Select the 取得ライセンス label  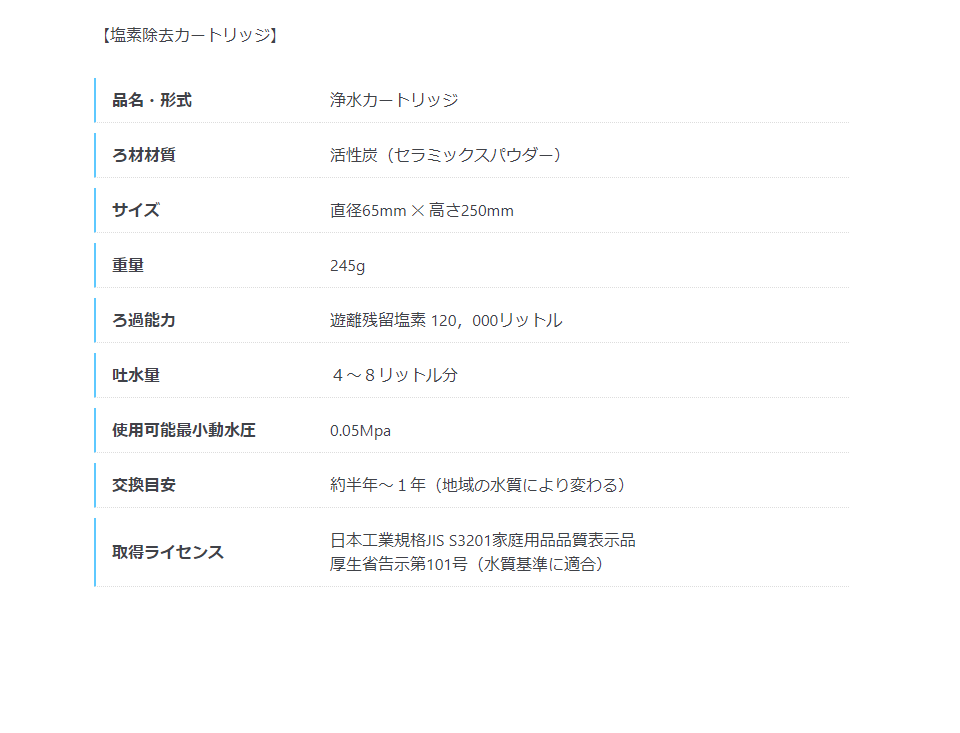pos(168,552)
